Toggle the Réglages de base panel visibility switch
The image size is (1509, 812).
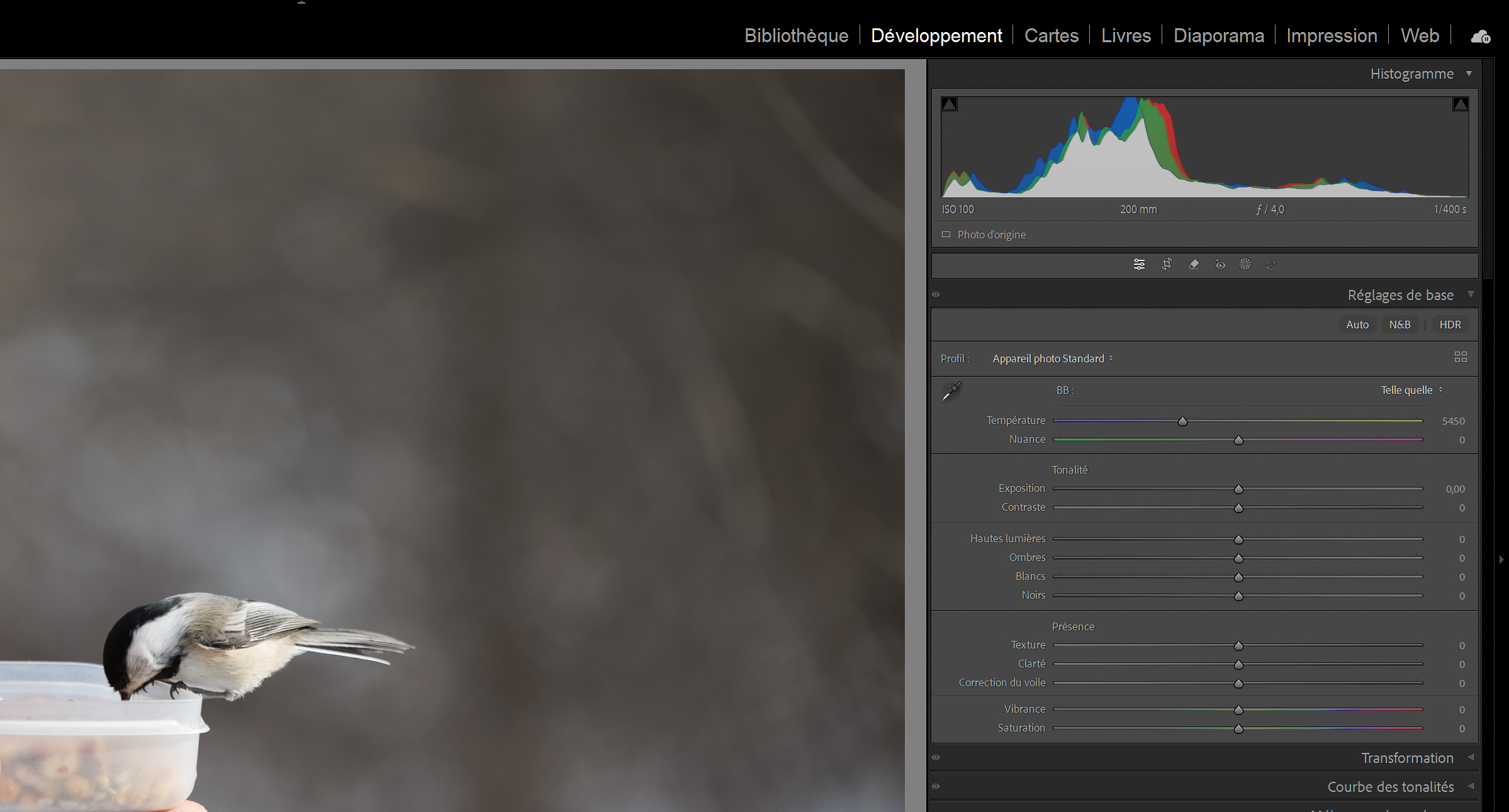[x=936, y=294]
